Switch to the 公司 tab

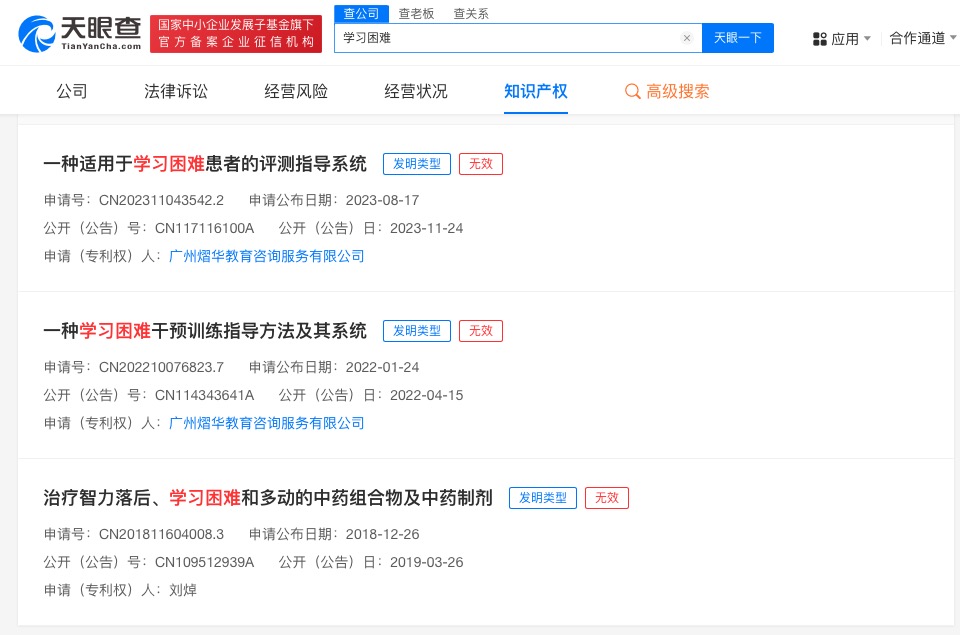(x=72, y=91)
